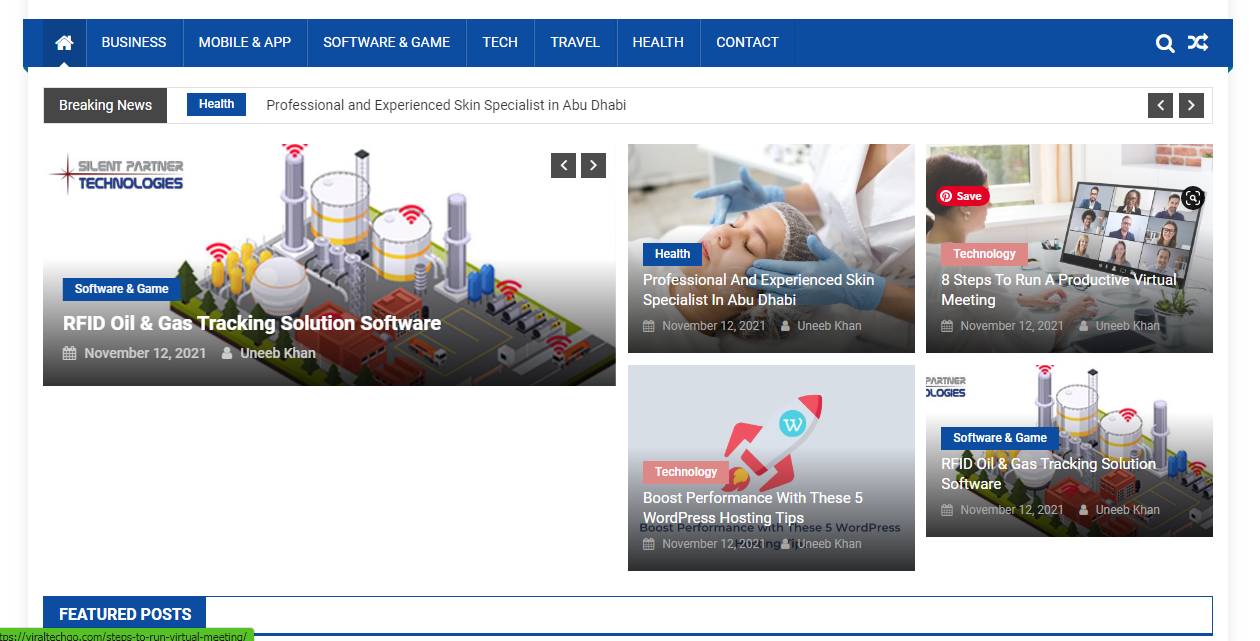
Task: Open the search magnifier icon
Action: pos(1165,43)
